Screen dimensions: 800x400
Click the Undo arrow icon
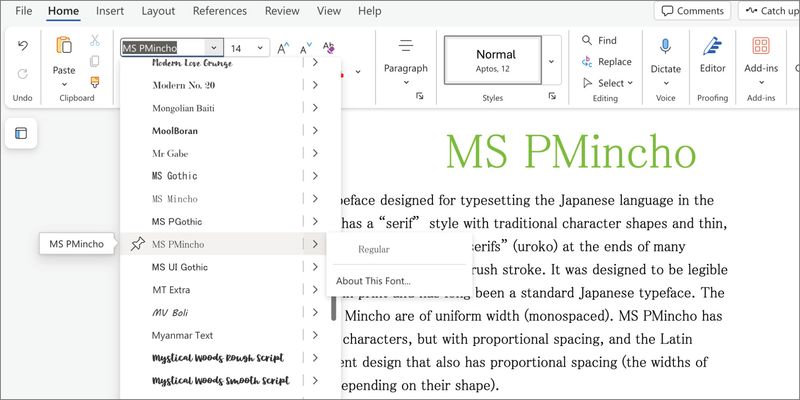tap(23, 47)
